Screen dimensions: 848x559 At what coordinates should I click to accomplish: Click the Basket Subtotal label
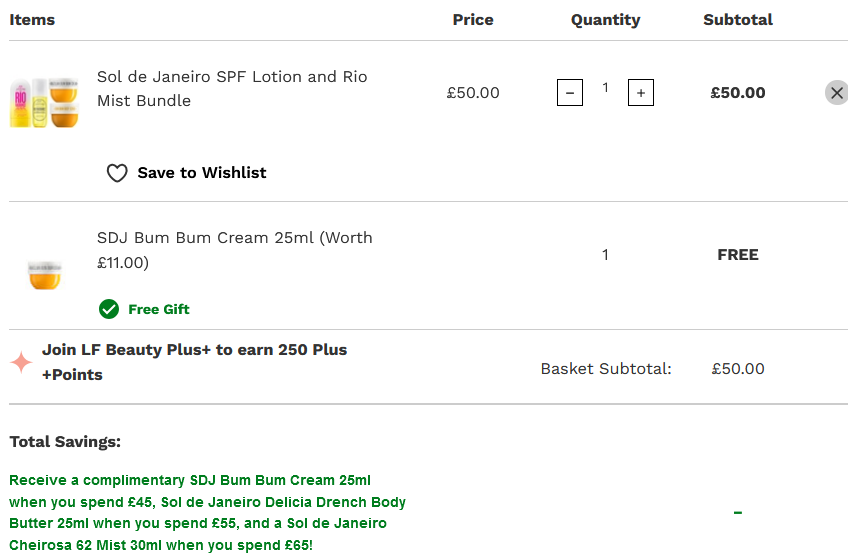pos(606,369)
